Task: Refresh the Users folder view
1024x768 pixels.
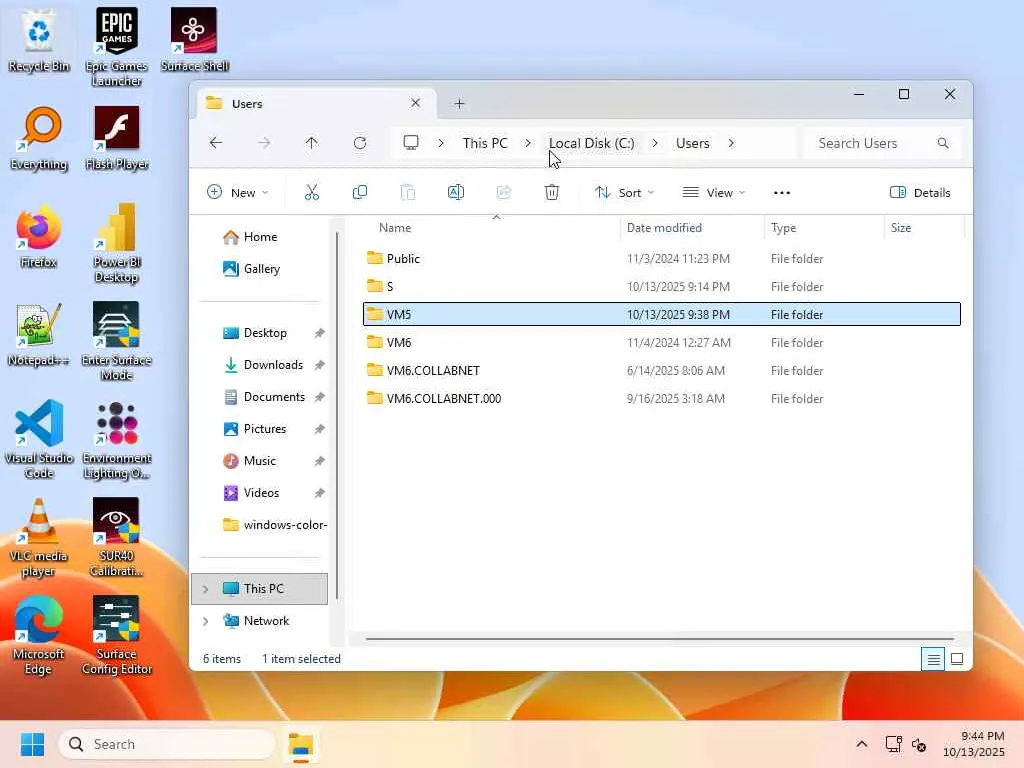Action: pos(360,142)
